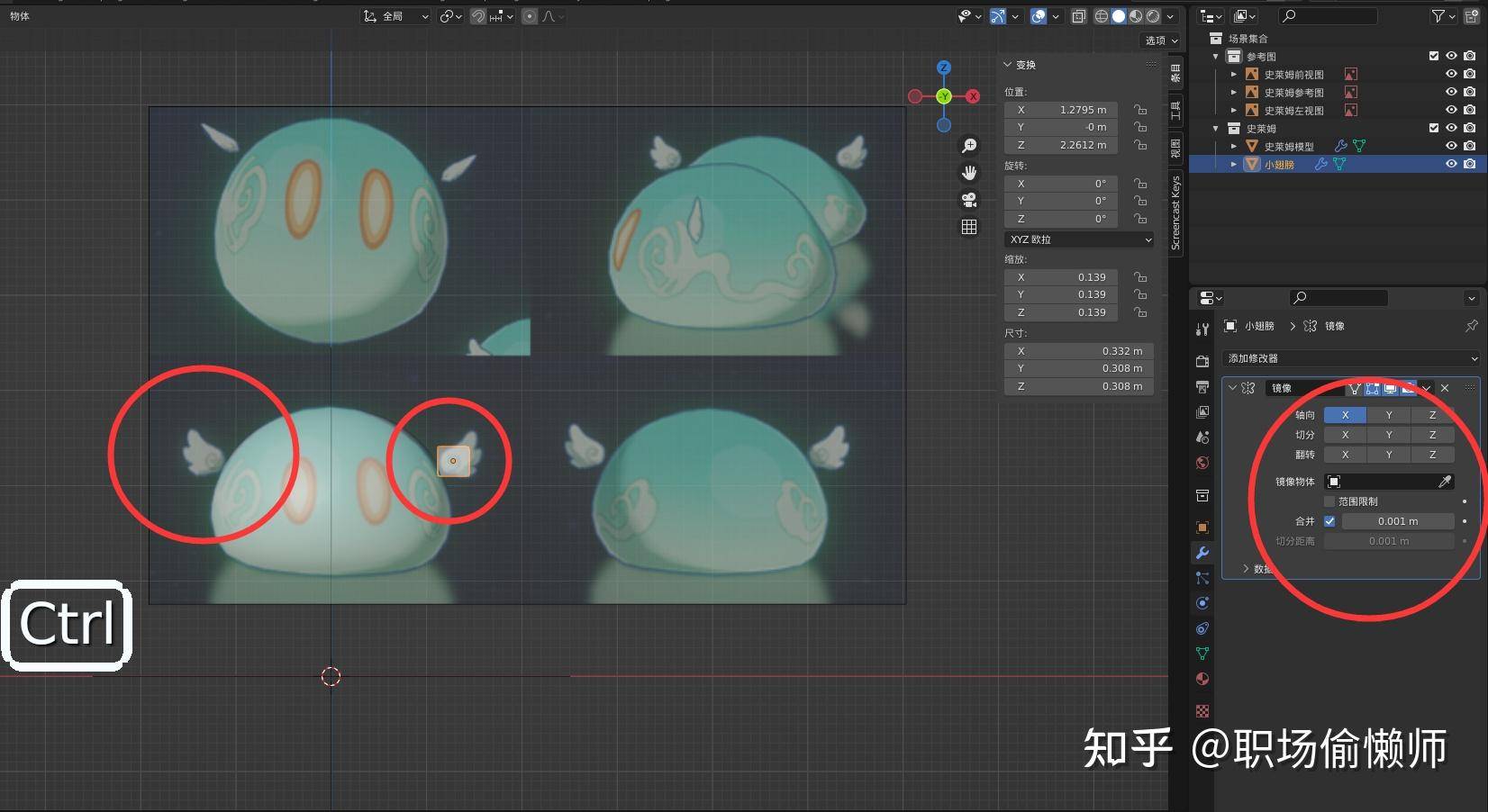Open the World properties tab icon
This screenshot has height=812, width=1488.
(x=1202, y=463)
